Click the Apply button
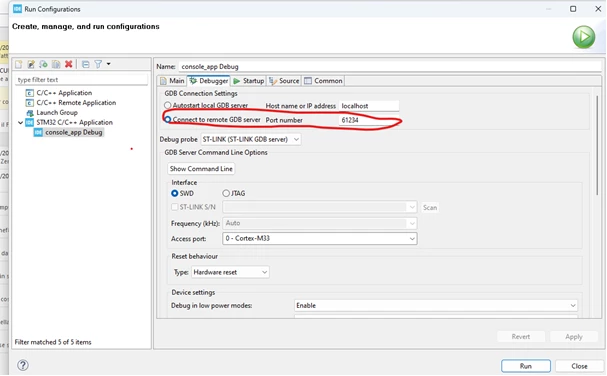Screen dimensions: 607x376 pos(573,337)
